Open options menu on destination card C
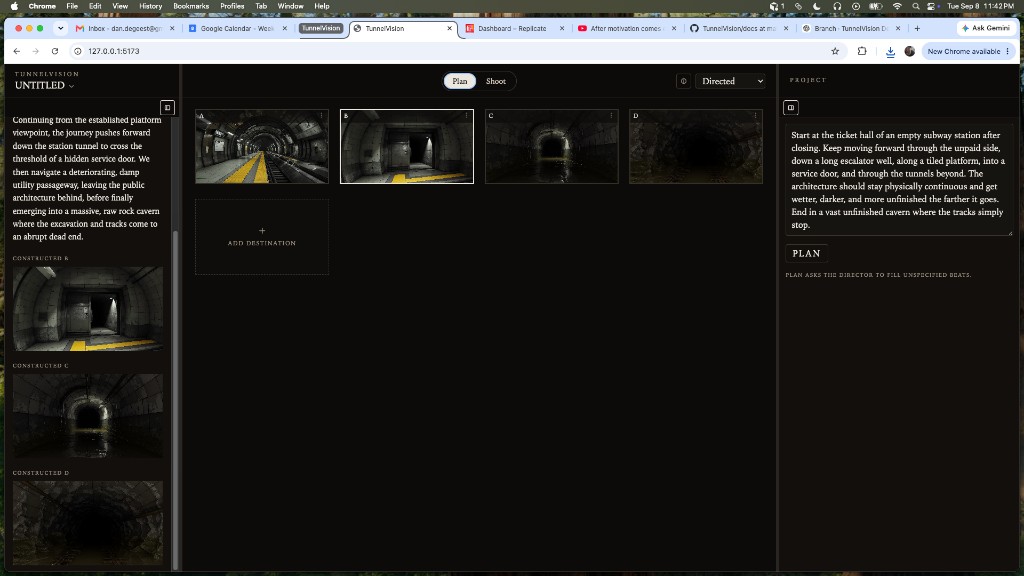The width and height of the screenshot is (1024, 576). [x=611, y=116]
